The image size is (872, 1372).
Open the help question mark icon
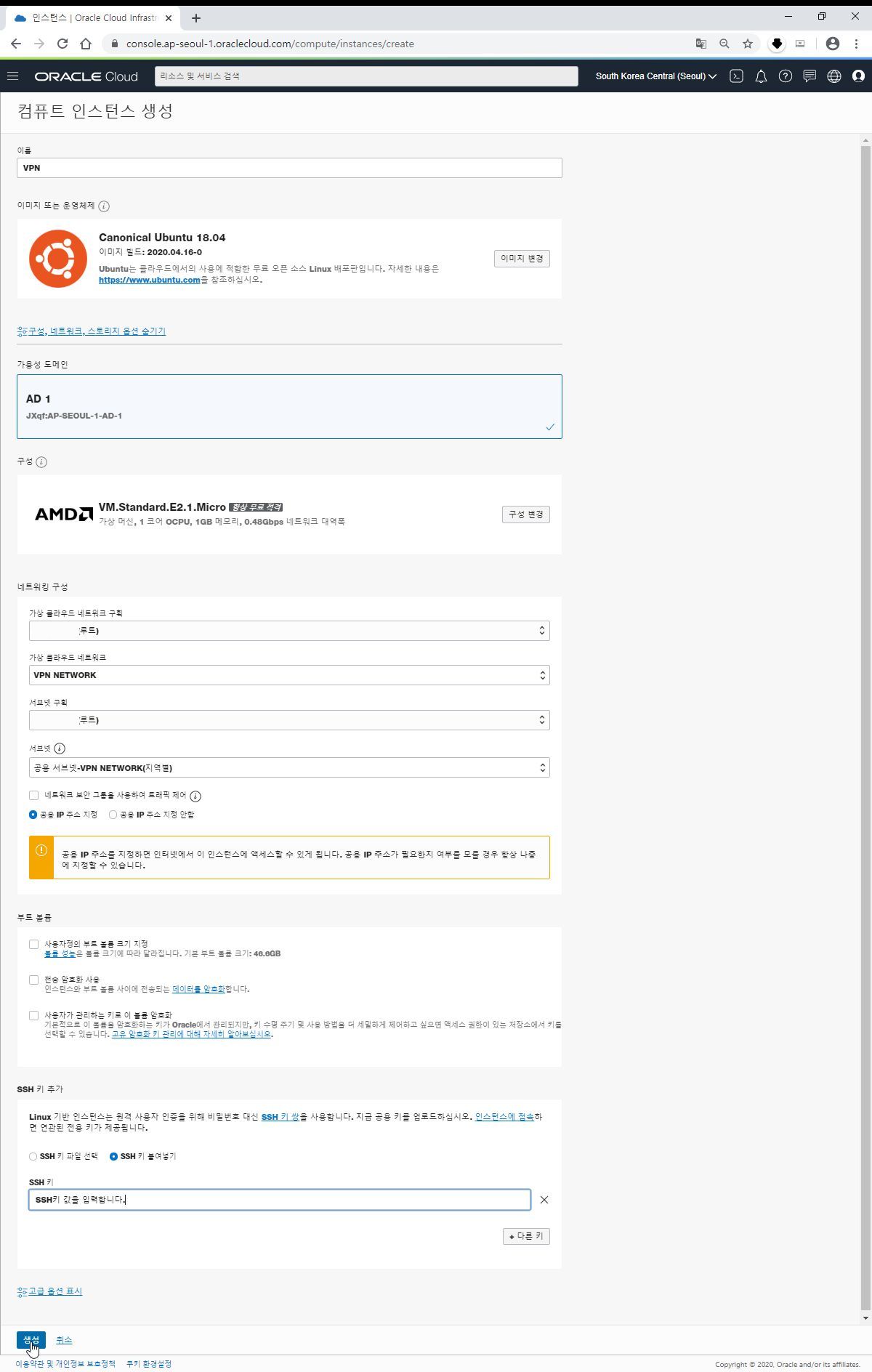786,76
